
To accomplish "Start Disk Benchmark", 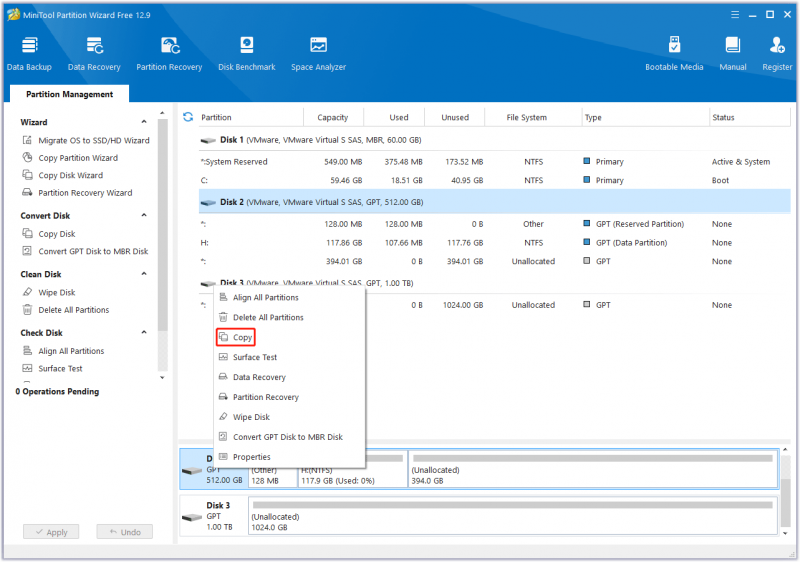I will [246, 53].
